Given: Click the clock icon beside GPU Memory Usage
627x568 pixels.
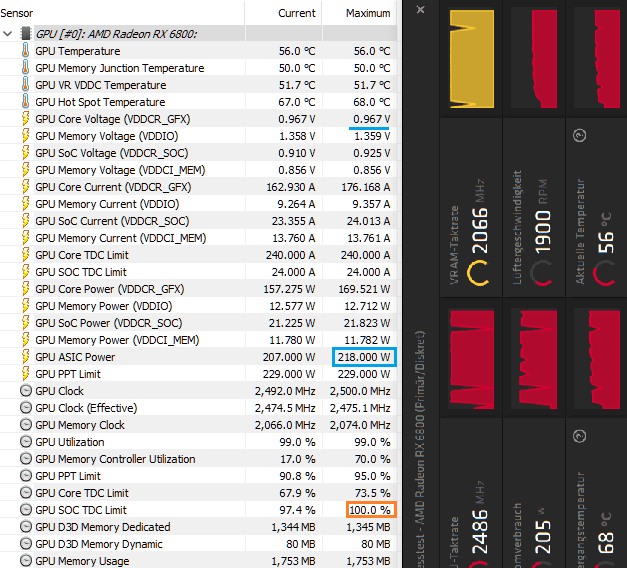Looking at the screenshot, I should (x=26, y=561).
